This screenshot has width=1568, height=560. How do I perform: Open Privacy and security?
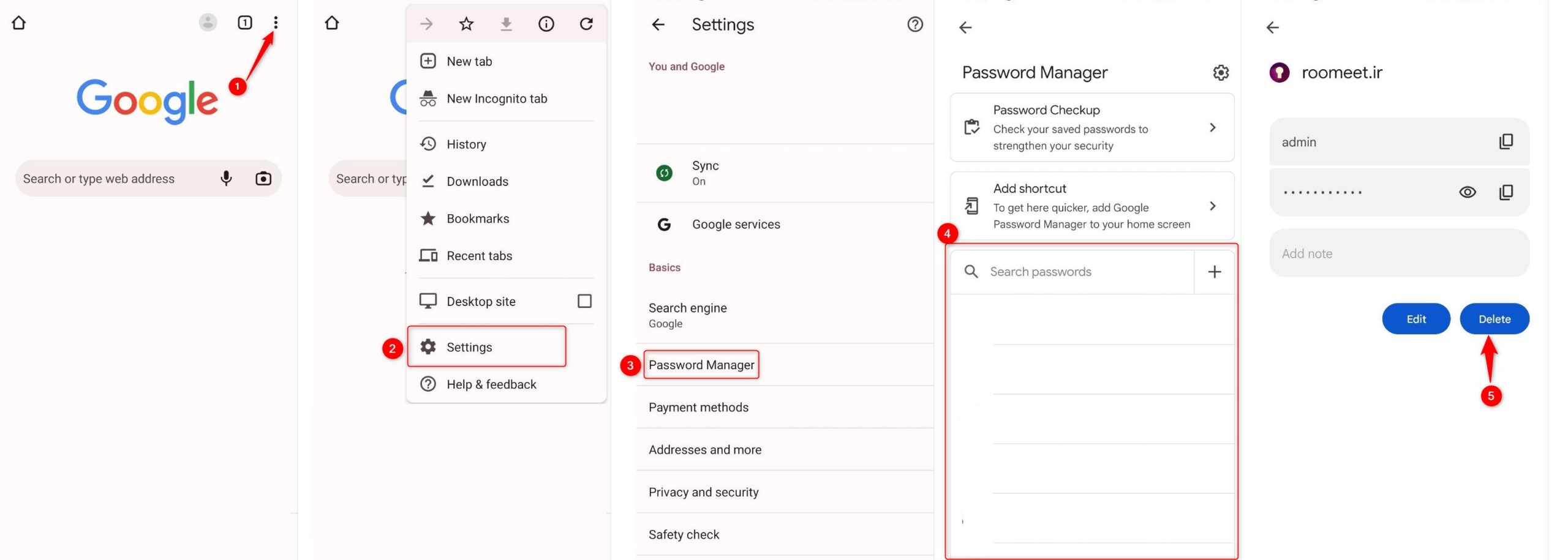click(x=785, y=492)
